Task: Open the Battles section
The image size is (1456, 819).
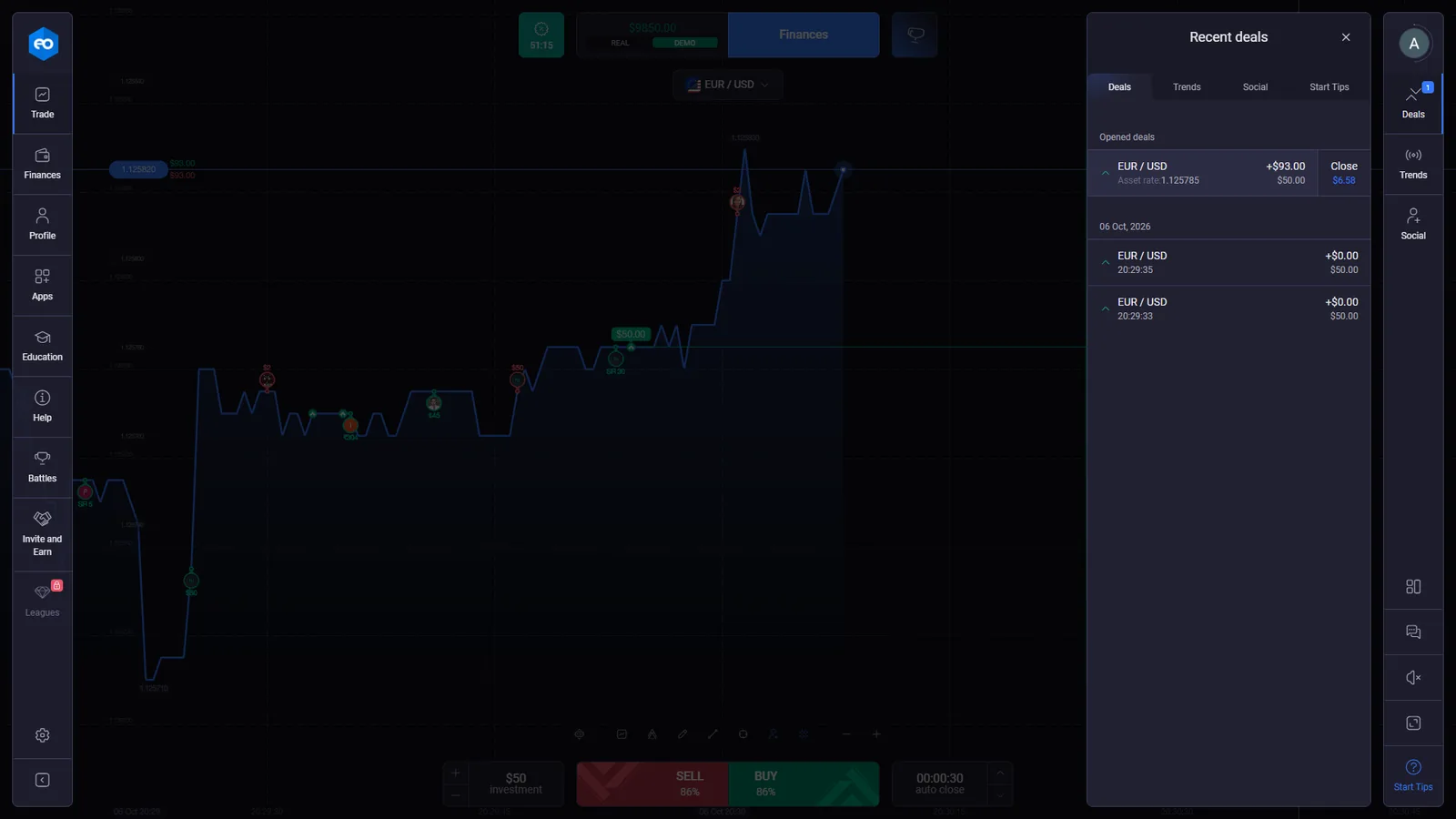Action: pos(43,468)
